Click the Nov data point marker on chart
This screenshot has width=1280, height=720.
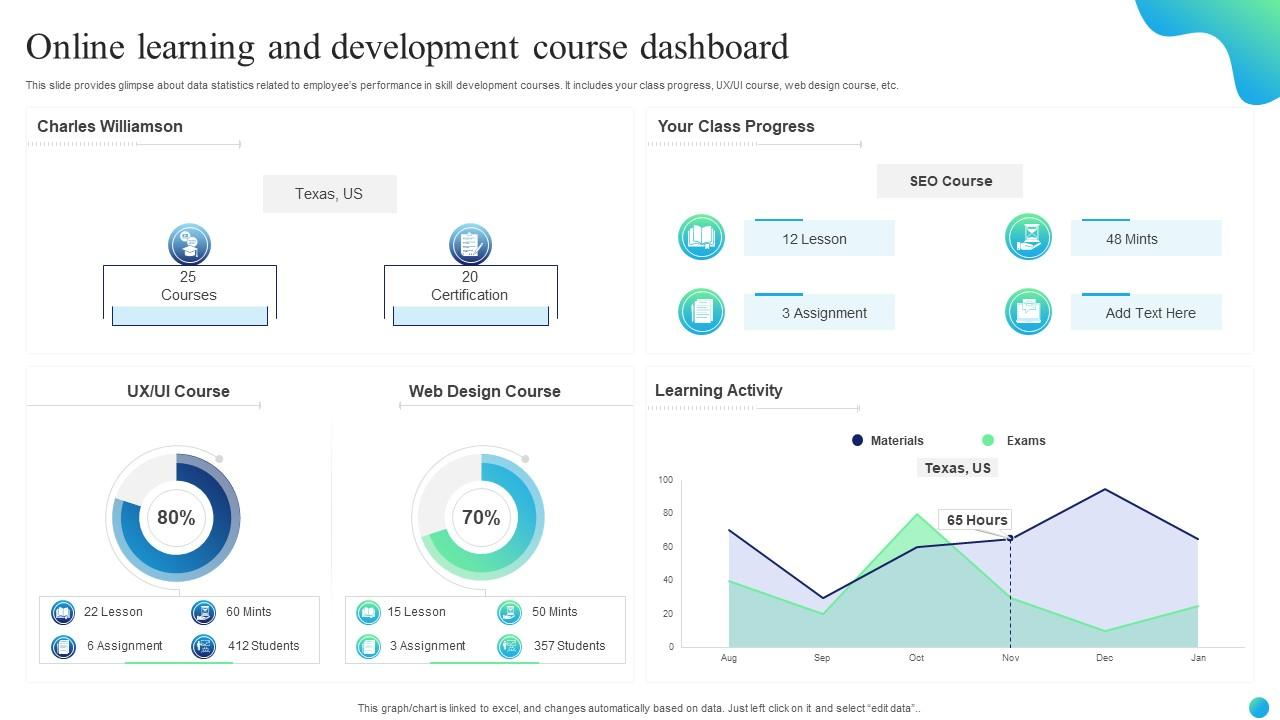pos(1010,538)
